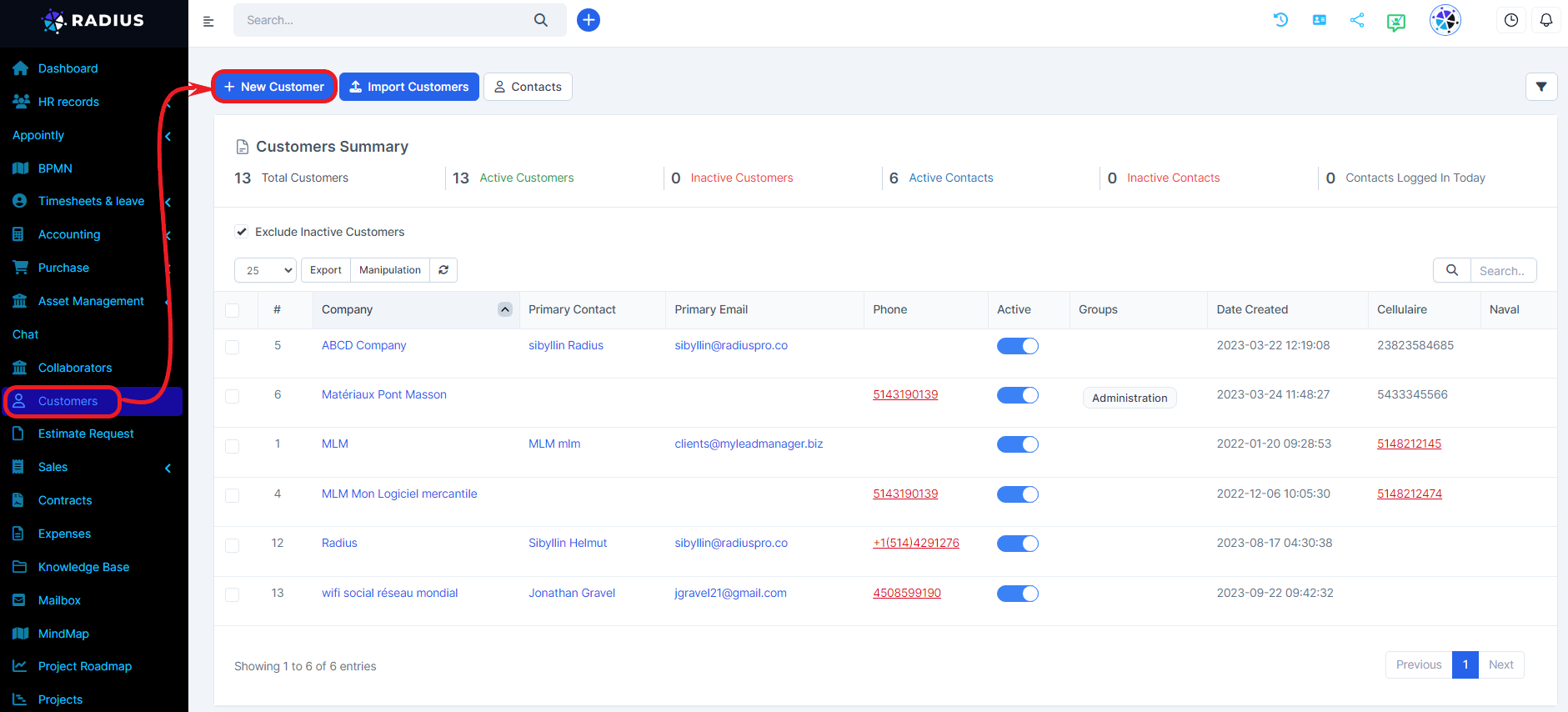
Task: Click the Knowledge Base folder icon
Action: (19, 567)
